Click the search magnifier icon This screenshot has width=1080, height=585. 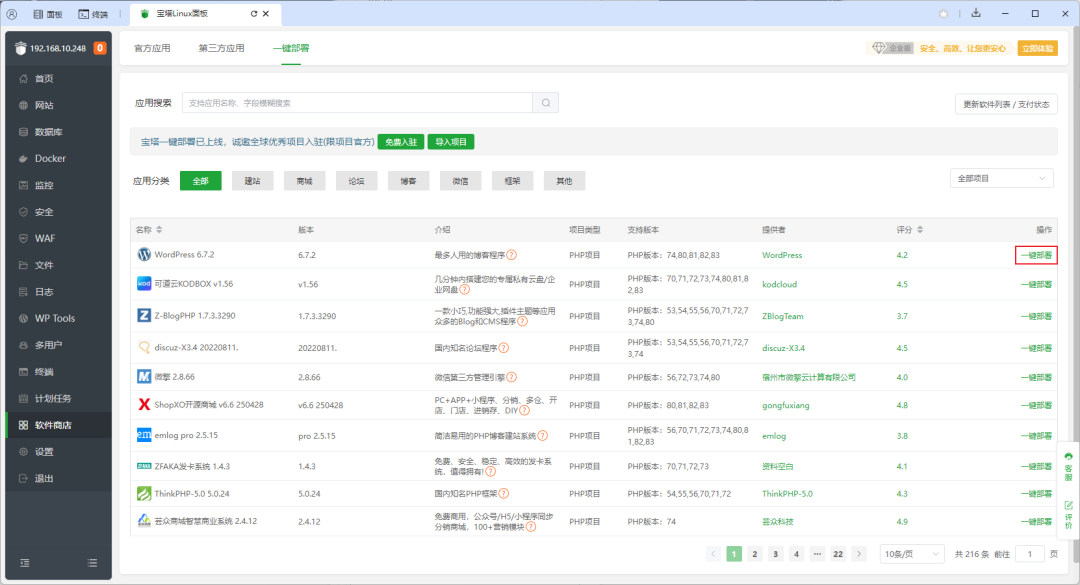[544, 102]
